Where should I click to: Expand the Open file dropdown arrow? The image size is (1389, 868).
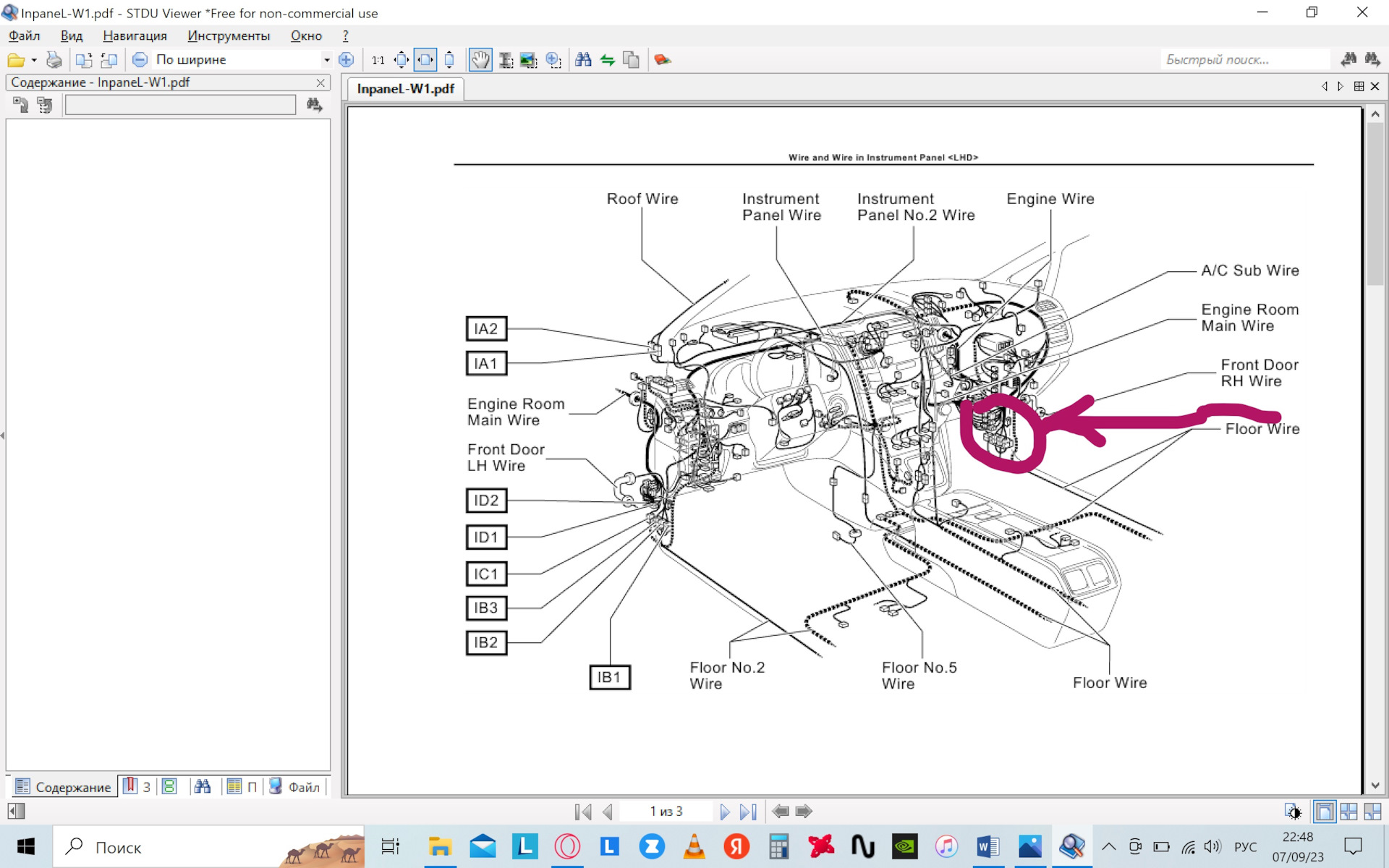34,60
